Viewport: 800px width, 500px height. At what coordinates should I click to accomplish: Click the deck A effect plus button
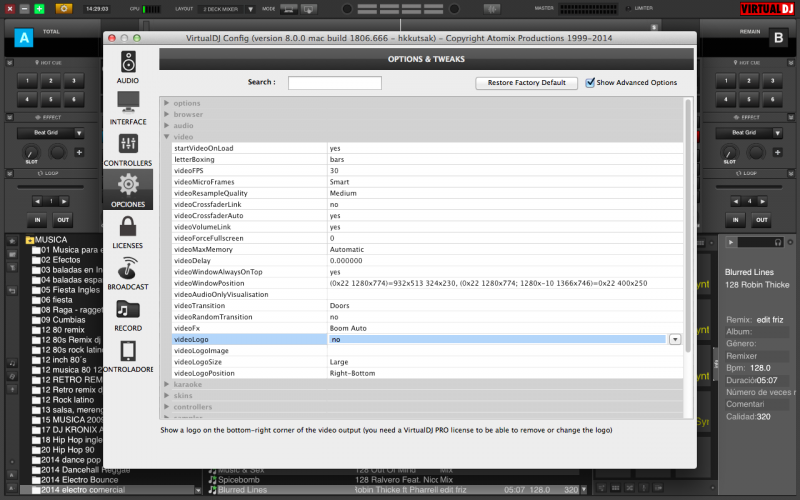click(x=79, y=152)
